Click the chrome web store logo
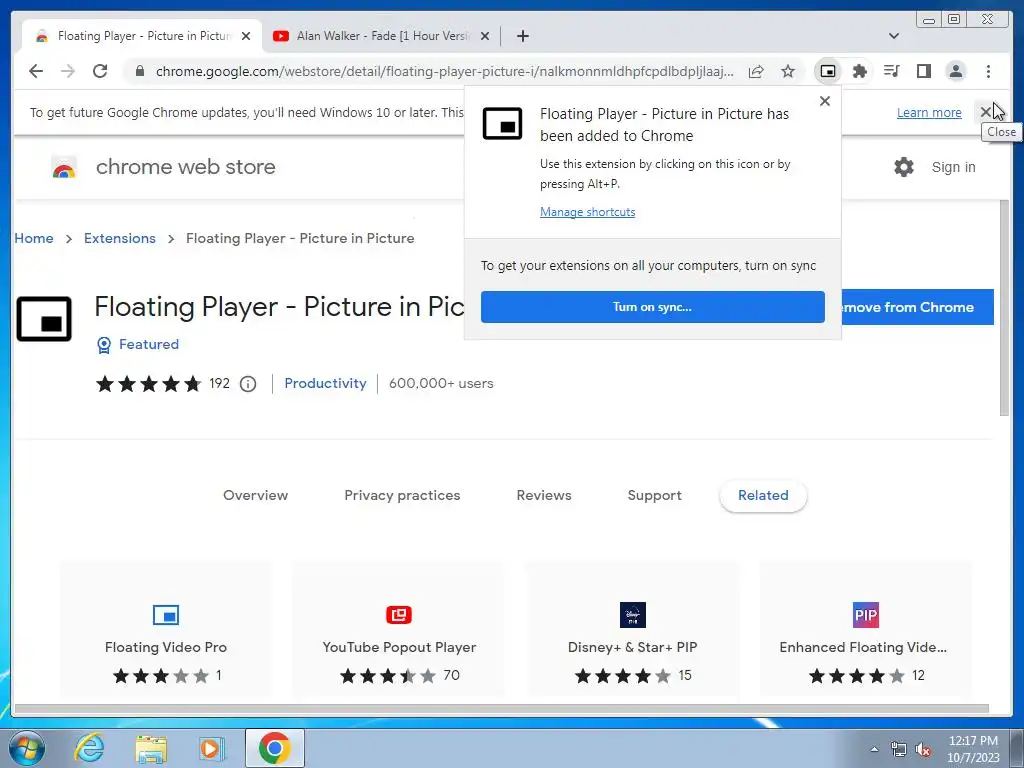Screen dimensions: 1024x768 (163, 167)
